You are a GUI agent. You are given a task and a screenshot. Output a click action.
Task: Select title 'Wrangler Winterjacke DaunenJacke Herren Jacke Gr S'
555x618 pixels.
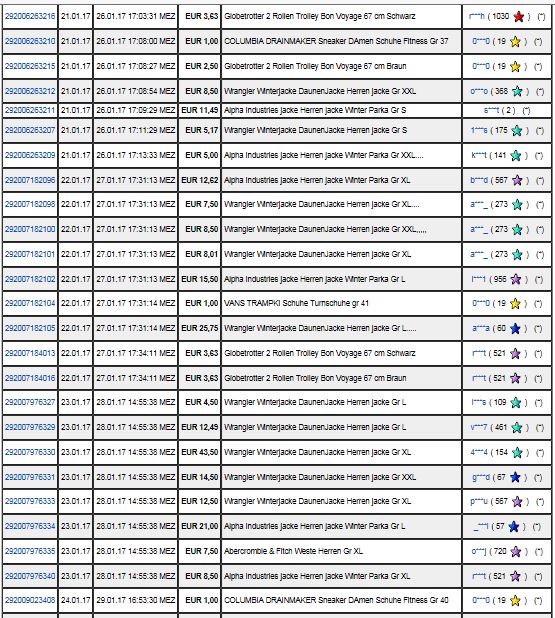pos(316,130)
